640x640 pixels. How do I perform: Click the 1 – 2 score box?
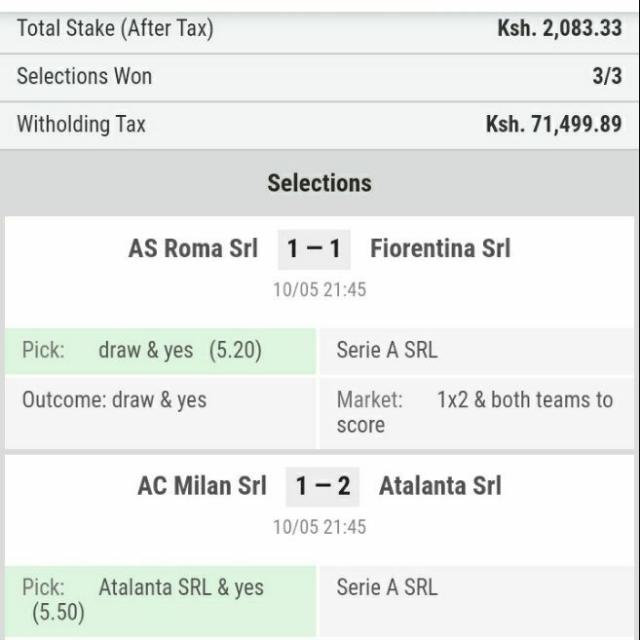[x=322, y=487]
